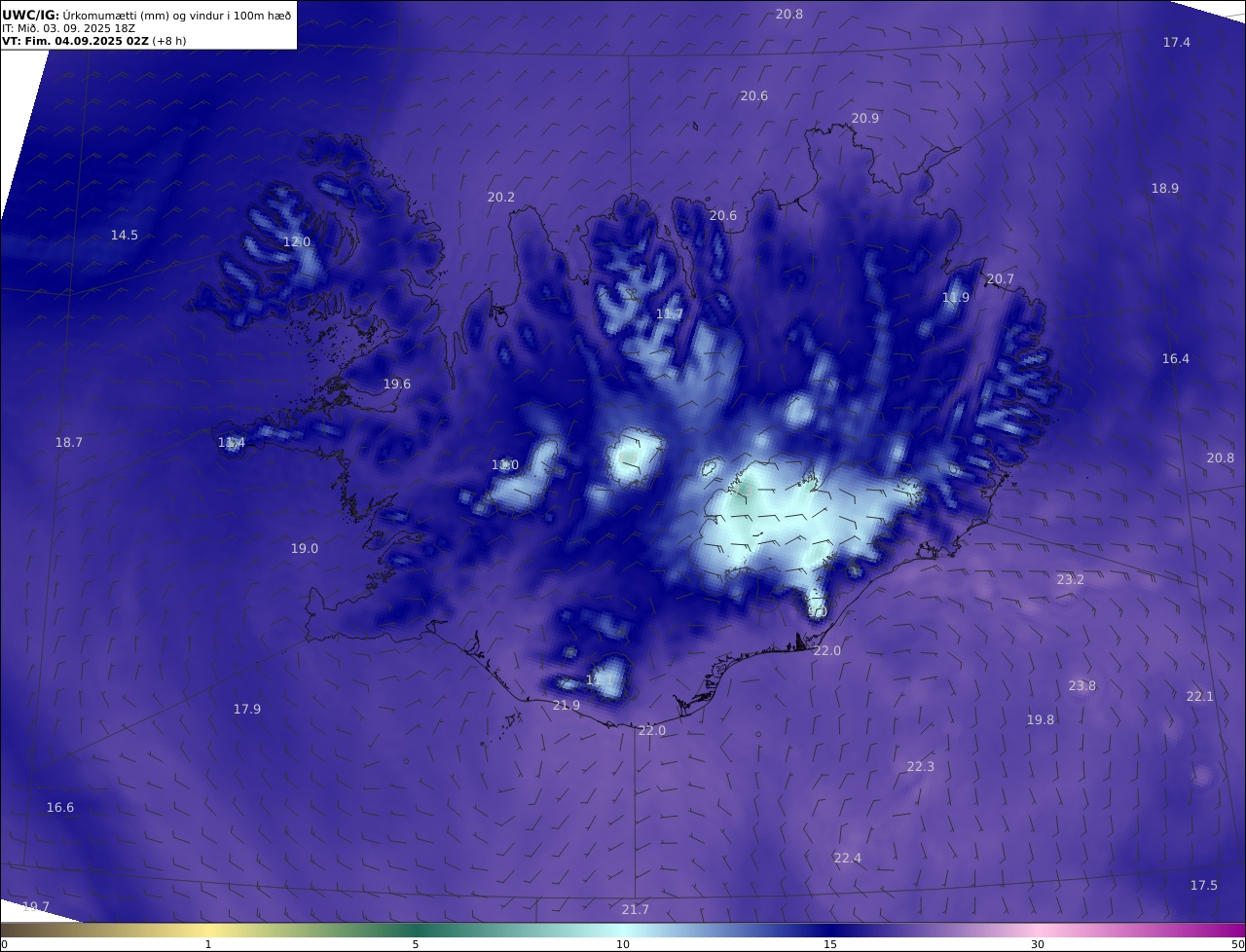Select the 18.7 value label
The height and width of the screenshot is (952, 1246).
point(69,443)
